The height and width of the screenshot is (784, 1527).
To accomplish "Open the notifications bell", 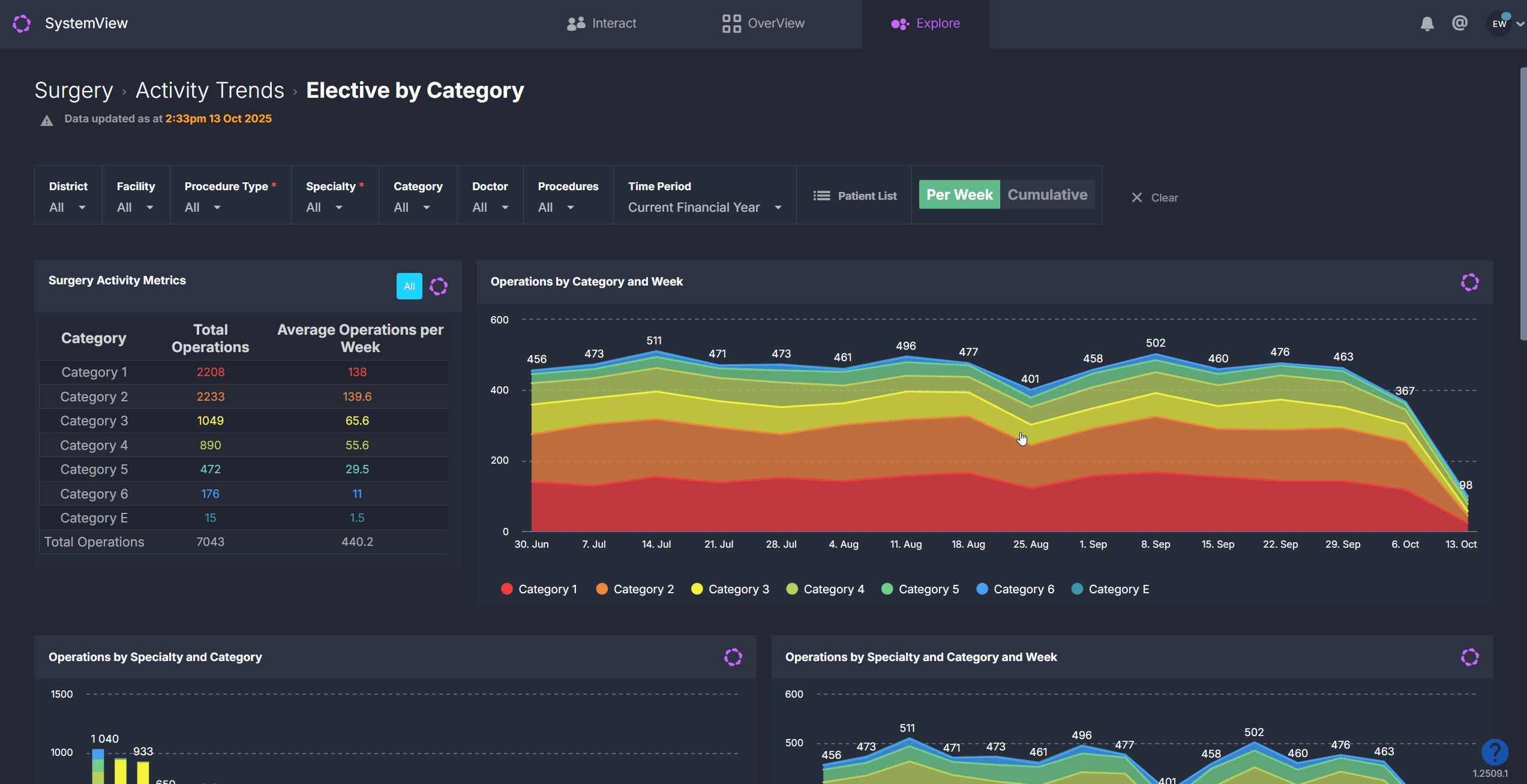I will tap(1427, 23).
